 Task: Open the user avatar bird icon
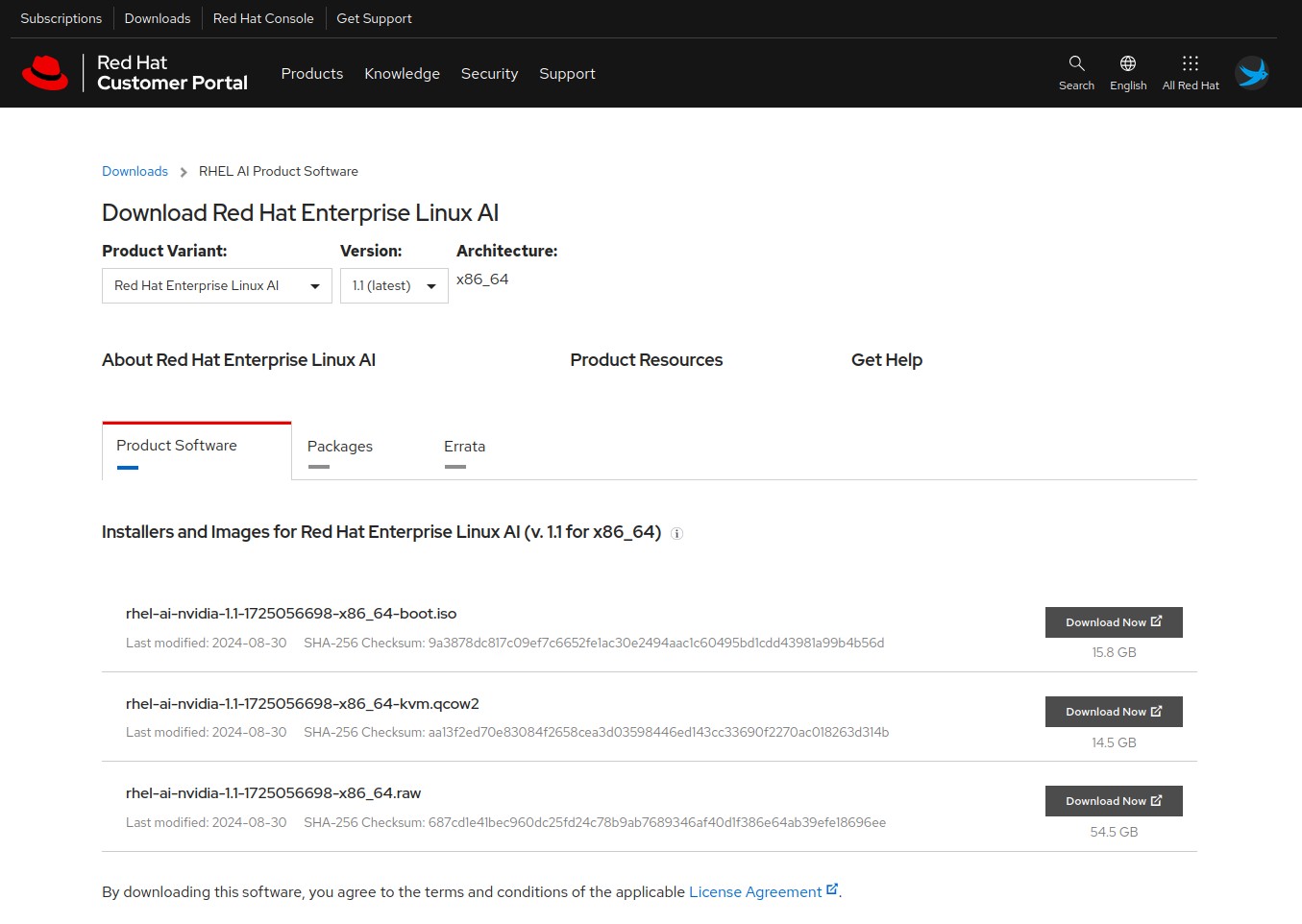coord(1252,73)
